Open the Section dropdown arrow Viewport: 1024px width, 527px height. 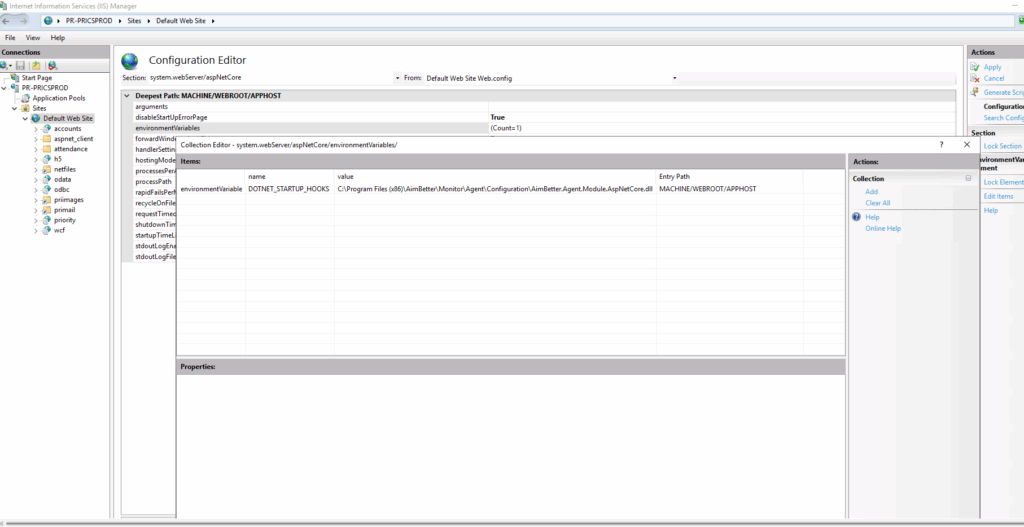coord(396,78)
